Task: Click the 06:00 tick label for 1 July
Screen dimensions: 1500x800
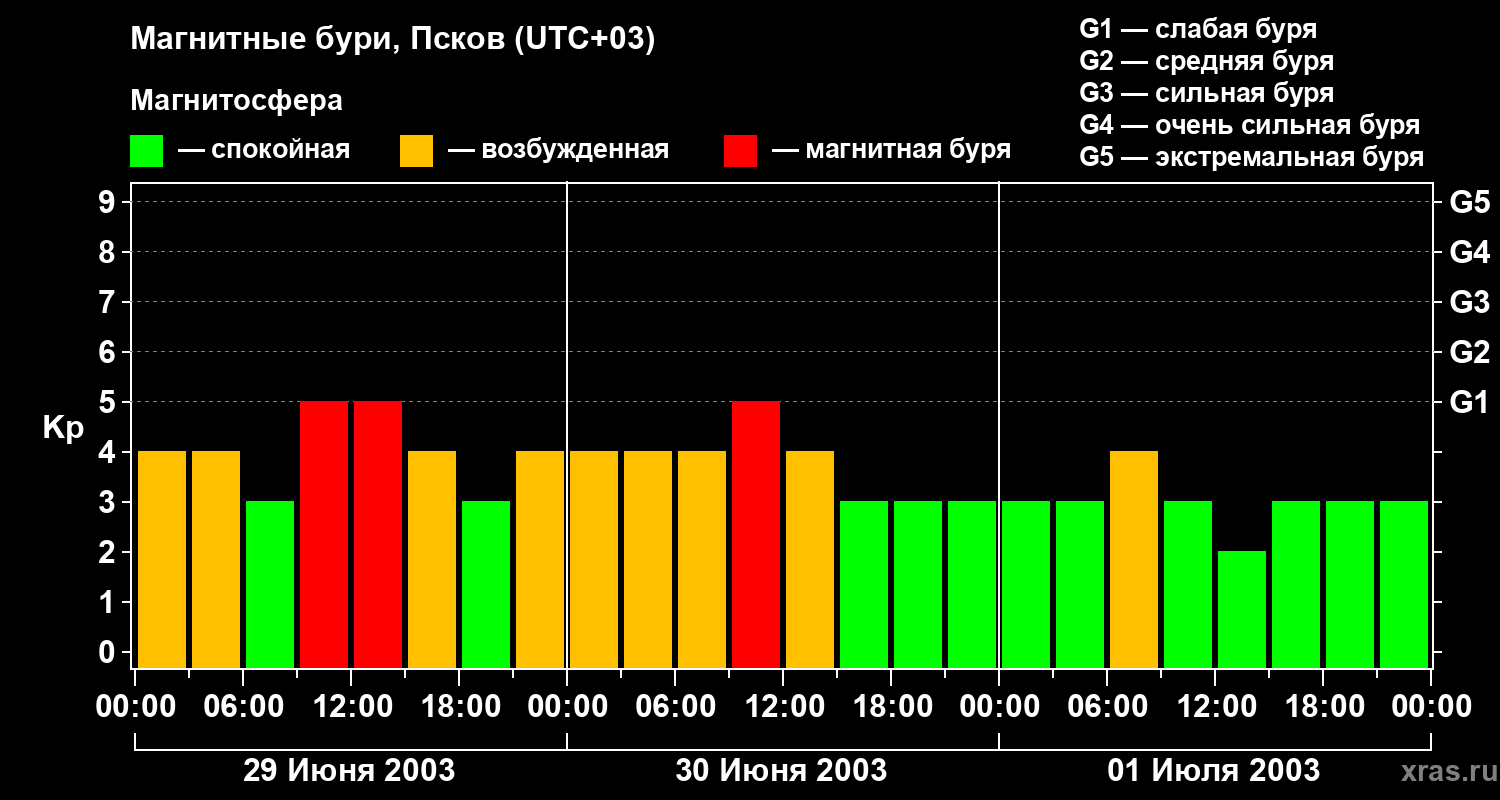Action: coord(1107,707)
